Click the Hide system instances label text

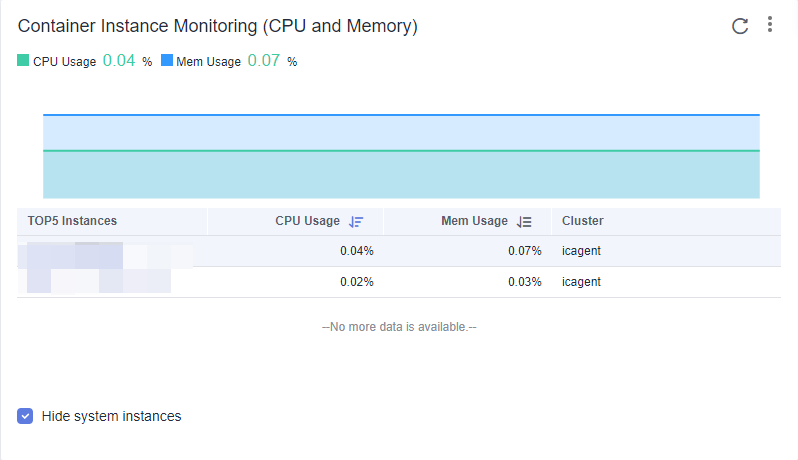[111, 416]
